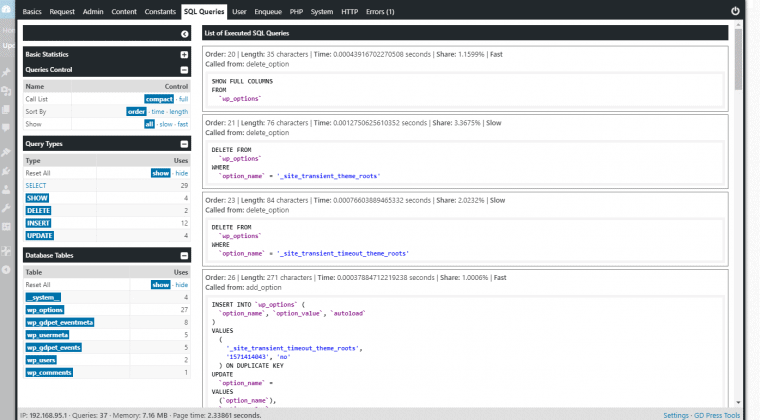Show all queries
The image size is (760, 420).
click(x=149, y=124)
